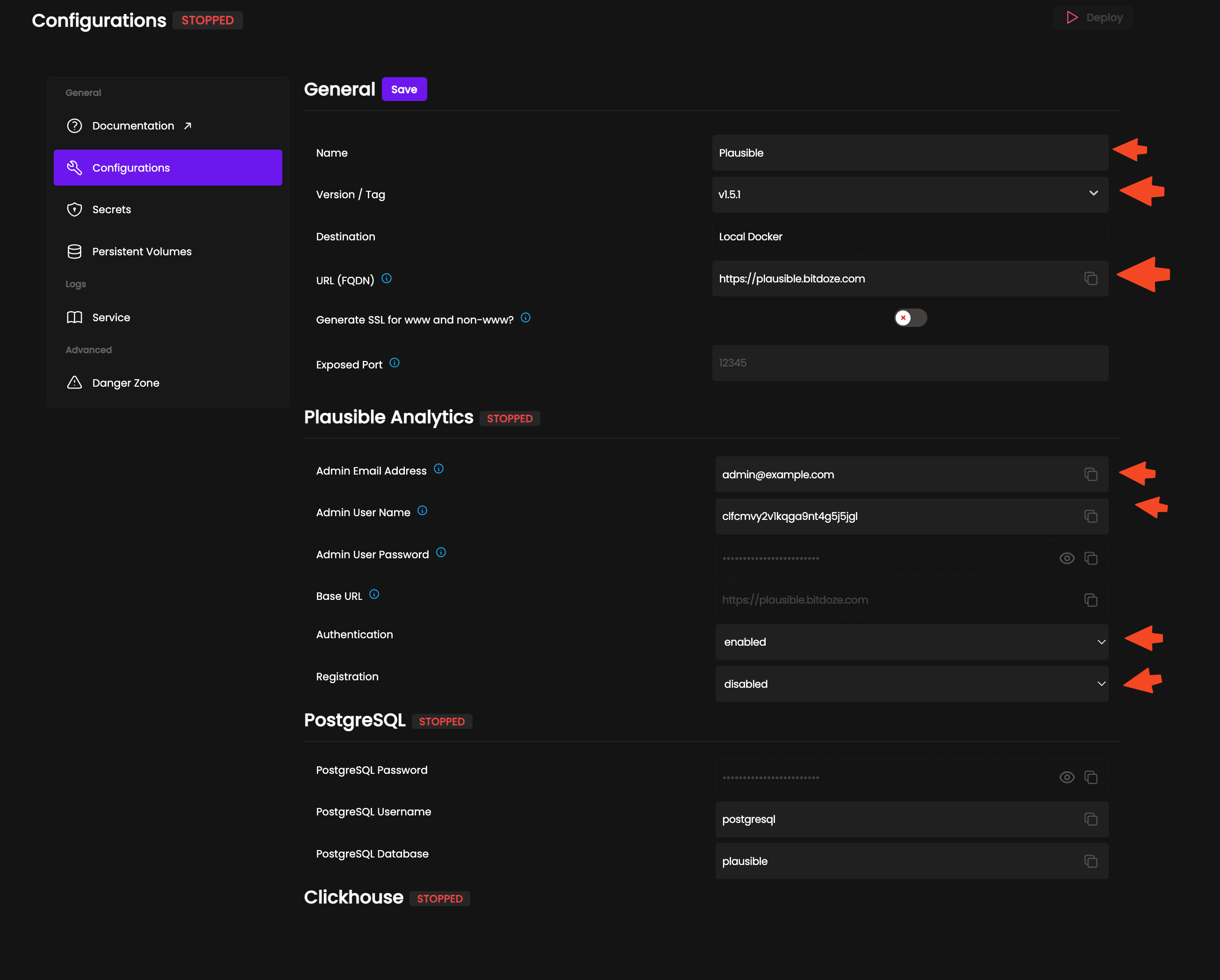
Task: Select Configurations in the sidebar
Action: (x=131, y=167)
